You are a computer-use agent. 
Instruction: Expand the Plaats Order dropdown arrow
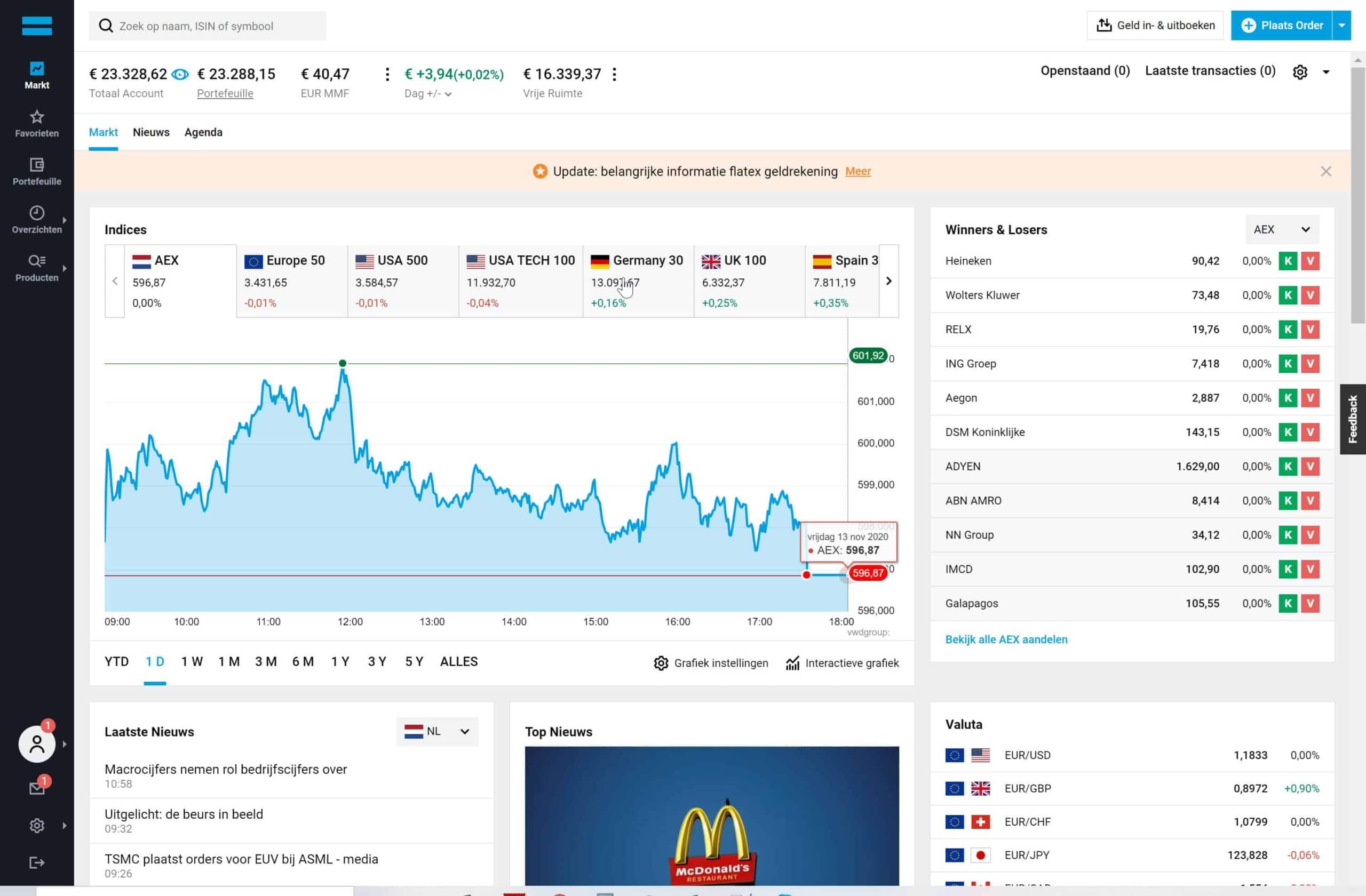pyautogui.click(x=1341, y=25)
